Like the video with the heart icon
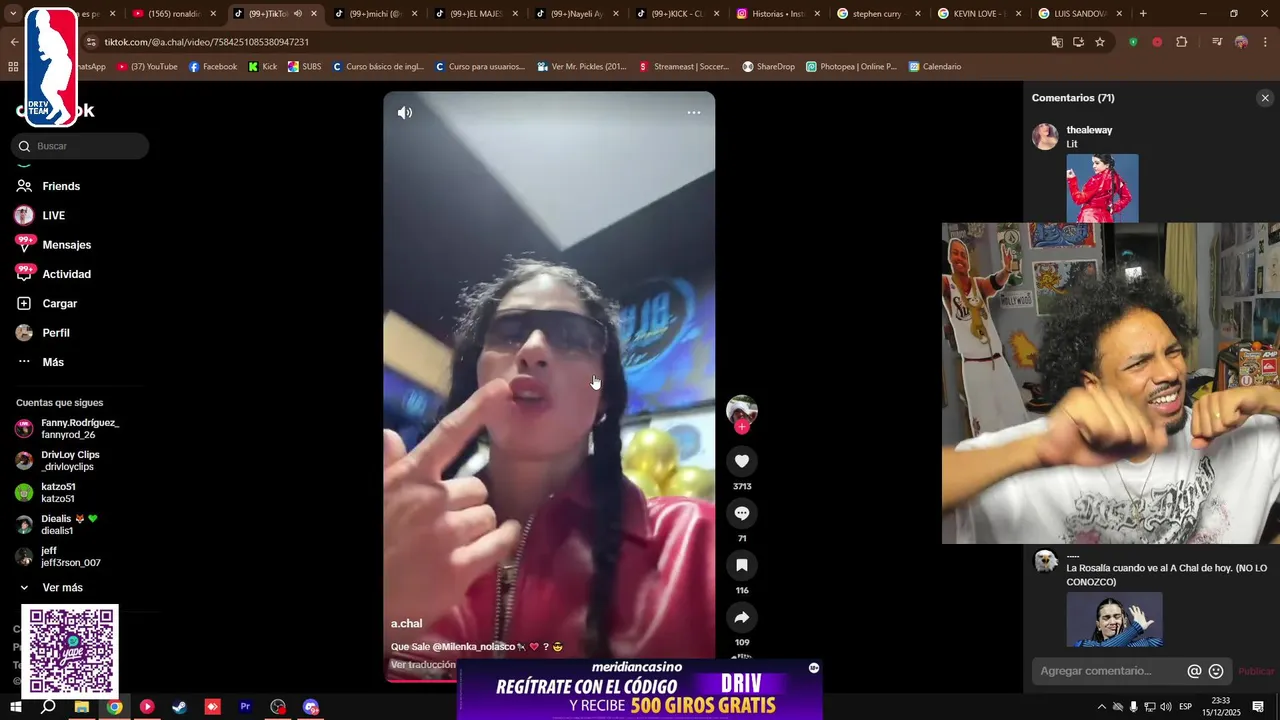Screen dimensions: 1280x720 742,461
